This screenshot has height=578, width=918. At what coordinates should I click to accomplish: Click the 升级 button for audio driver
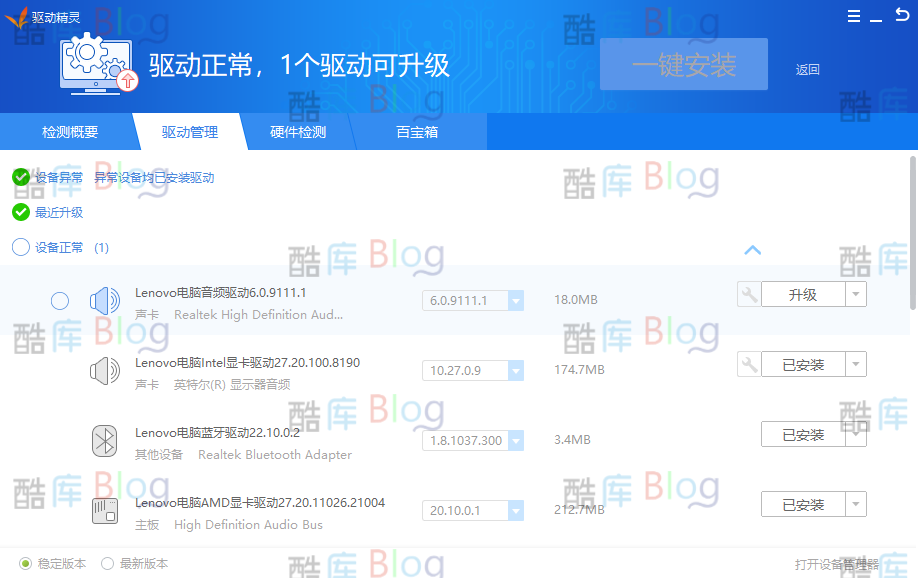pyautogui.click(x=803, y=293)
